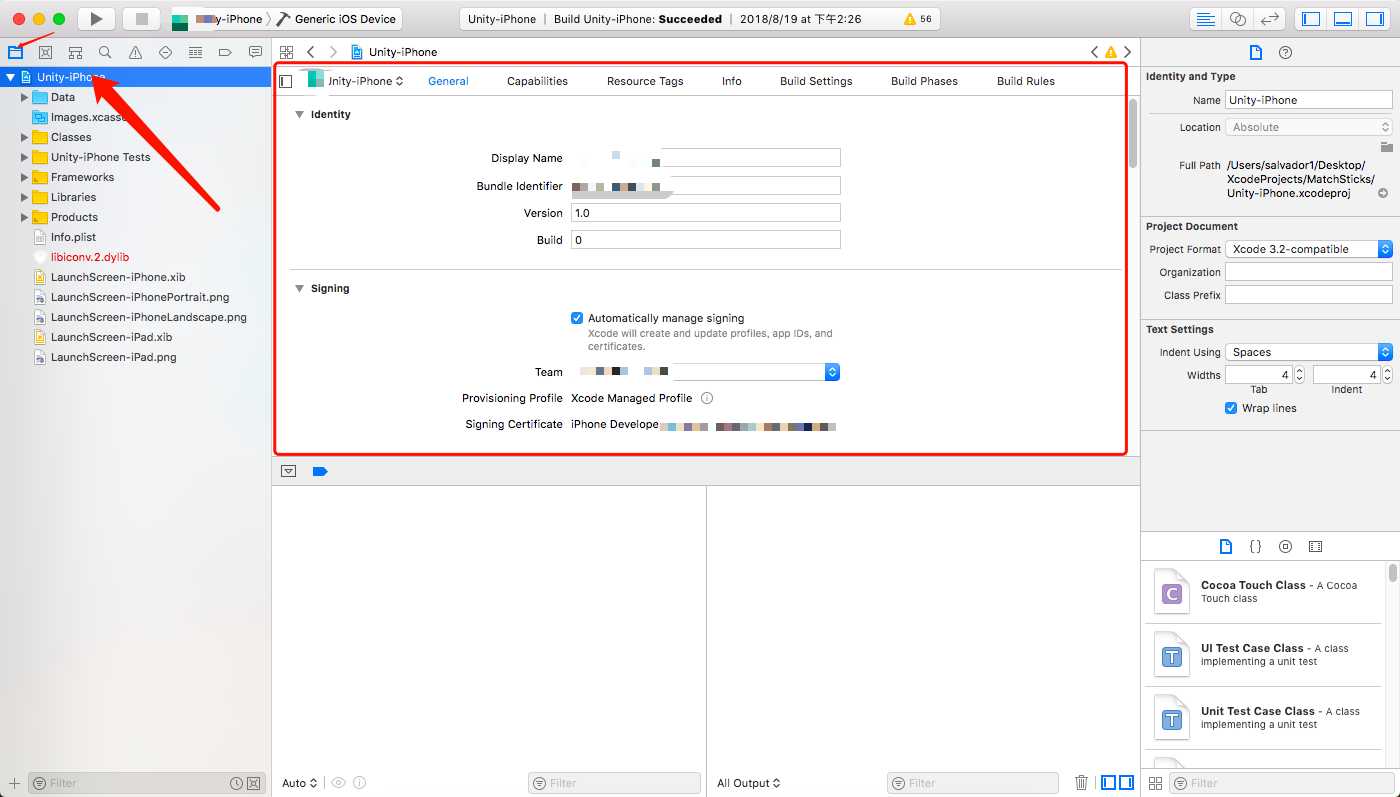Open the Find navigator magnifier icon

coord(105,52)
